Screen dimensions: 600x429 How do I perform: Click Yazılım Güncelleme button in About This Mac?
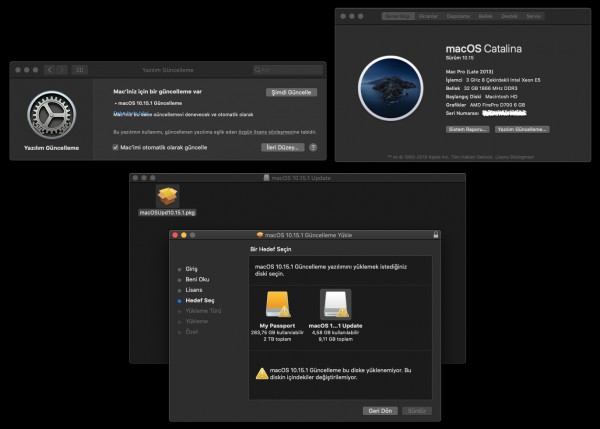click(522, 129)
